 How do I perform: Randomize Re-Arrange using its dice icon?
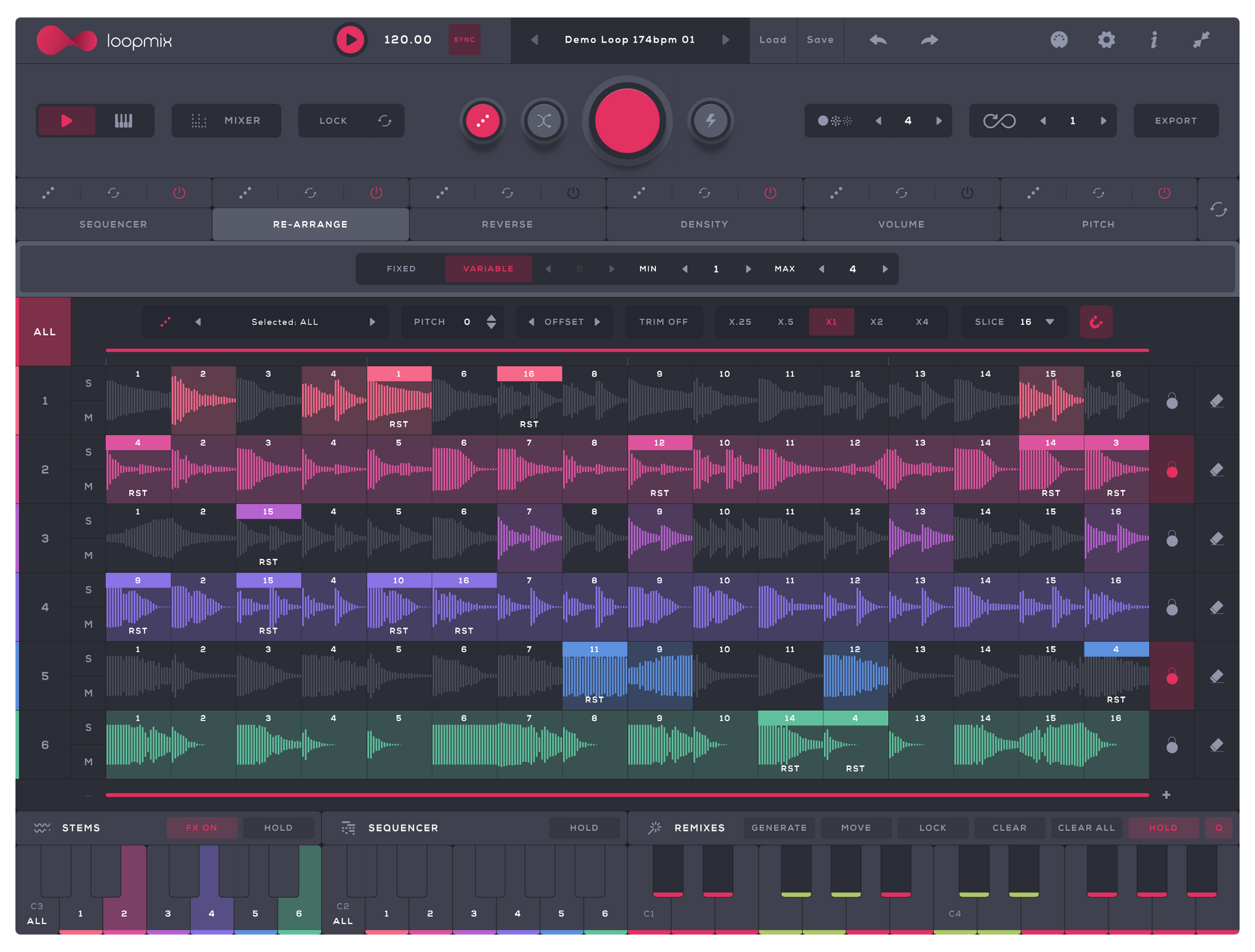click(246, 192)
